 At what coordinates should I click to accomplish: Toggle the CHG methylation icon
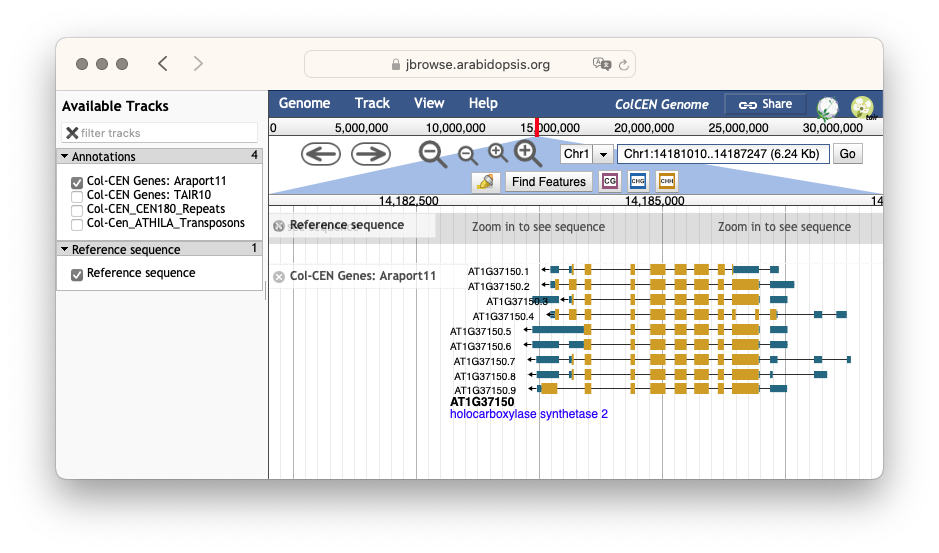click(638, 181)
